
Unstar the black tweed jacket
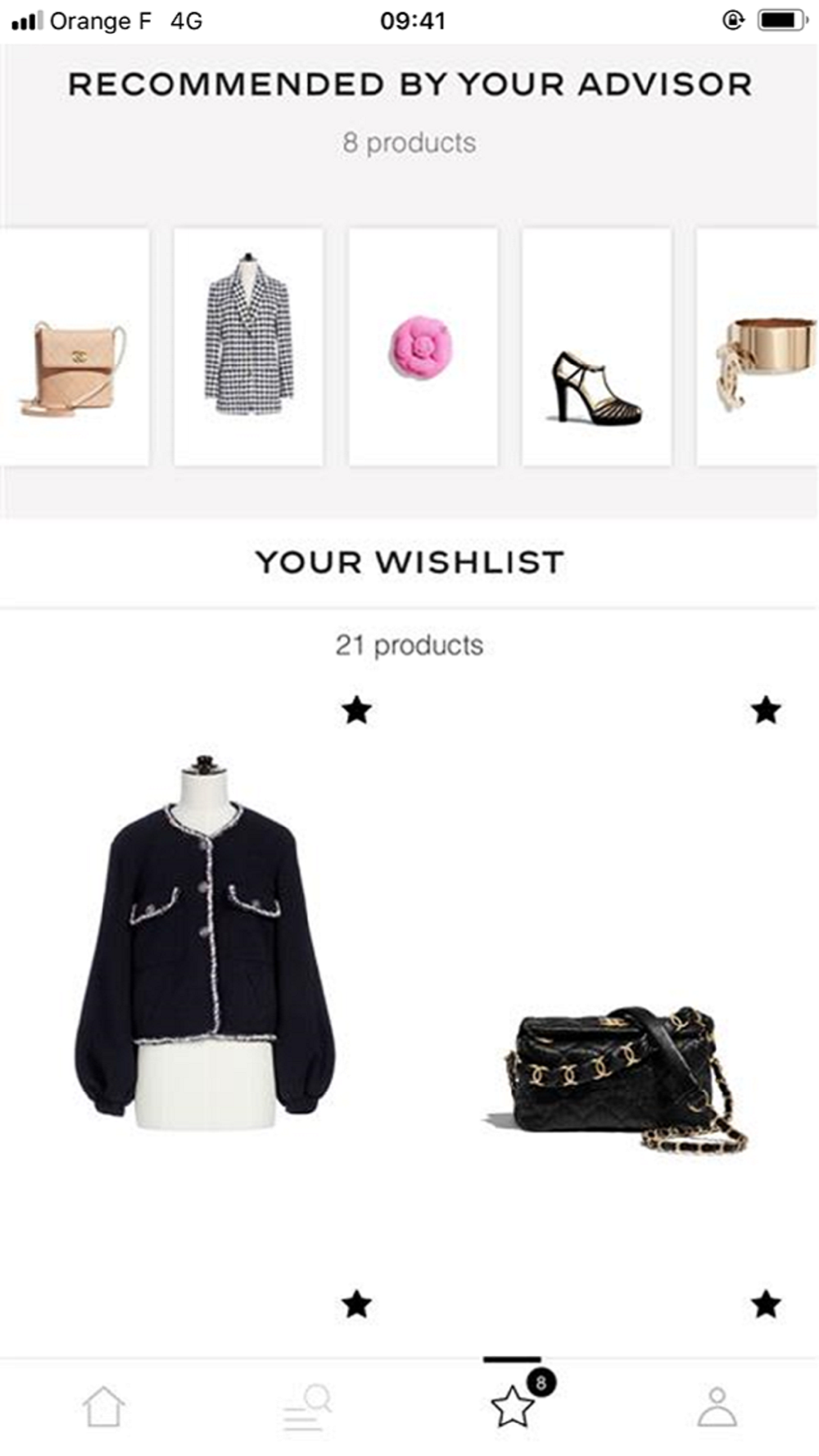point(356,710)
